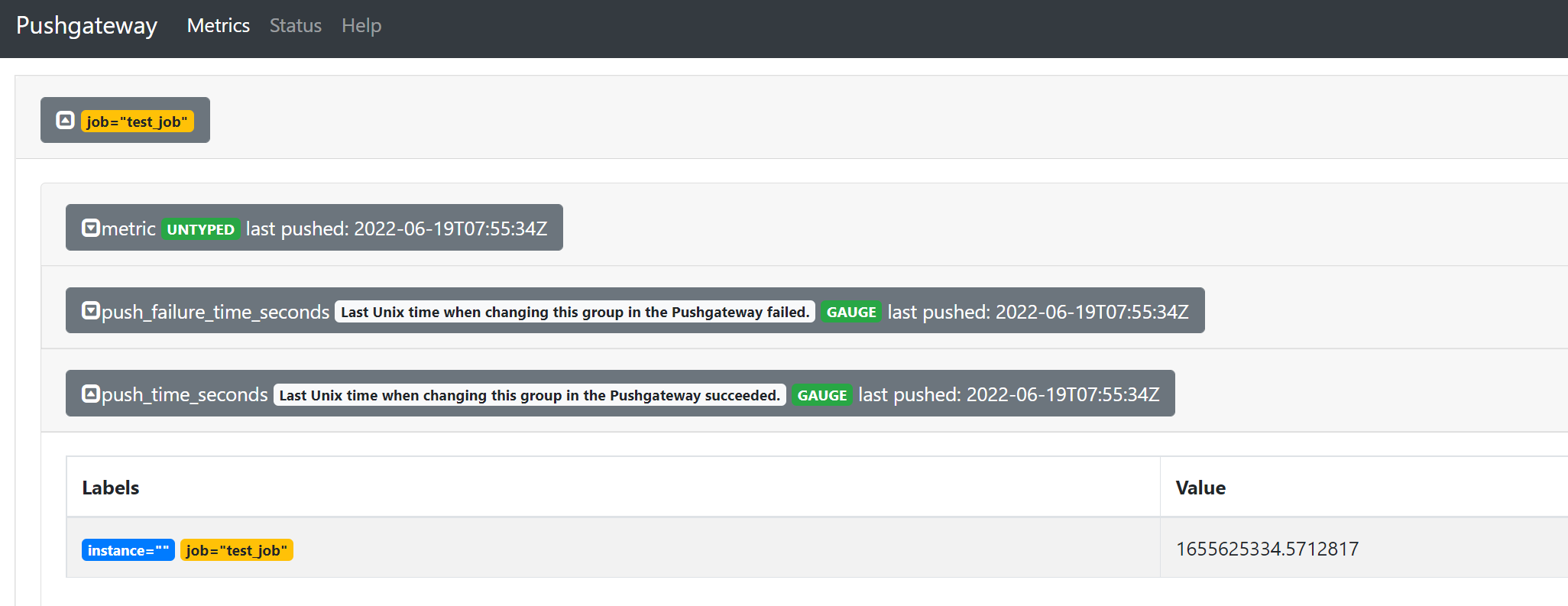Open the Help navigation menu
The image size is (1568, 606).
tap(361, 26)
